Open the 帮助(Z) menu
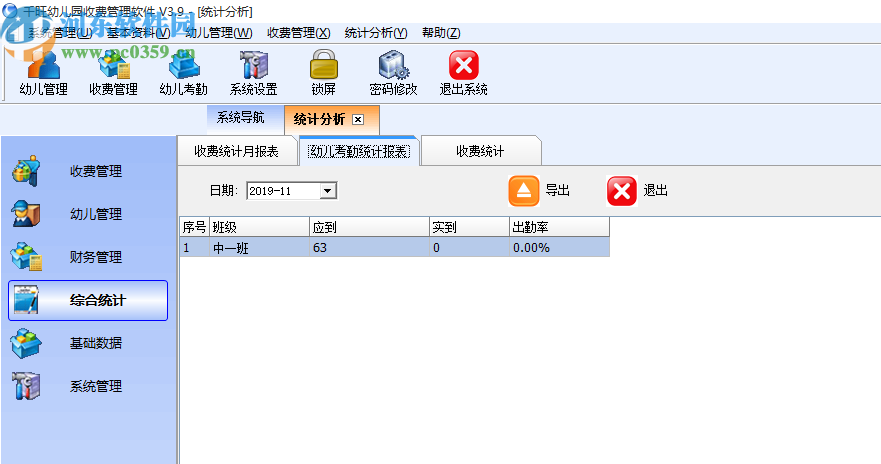The height and width of the screenshot is (464, 881). click(x=442, y=33)
